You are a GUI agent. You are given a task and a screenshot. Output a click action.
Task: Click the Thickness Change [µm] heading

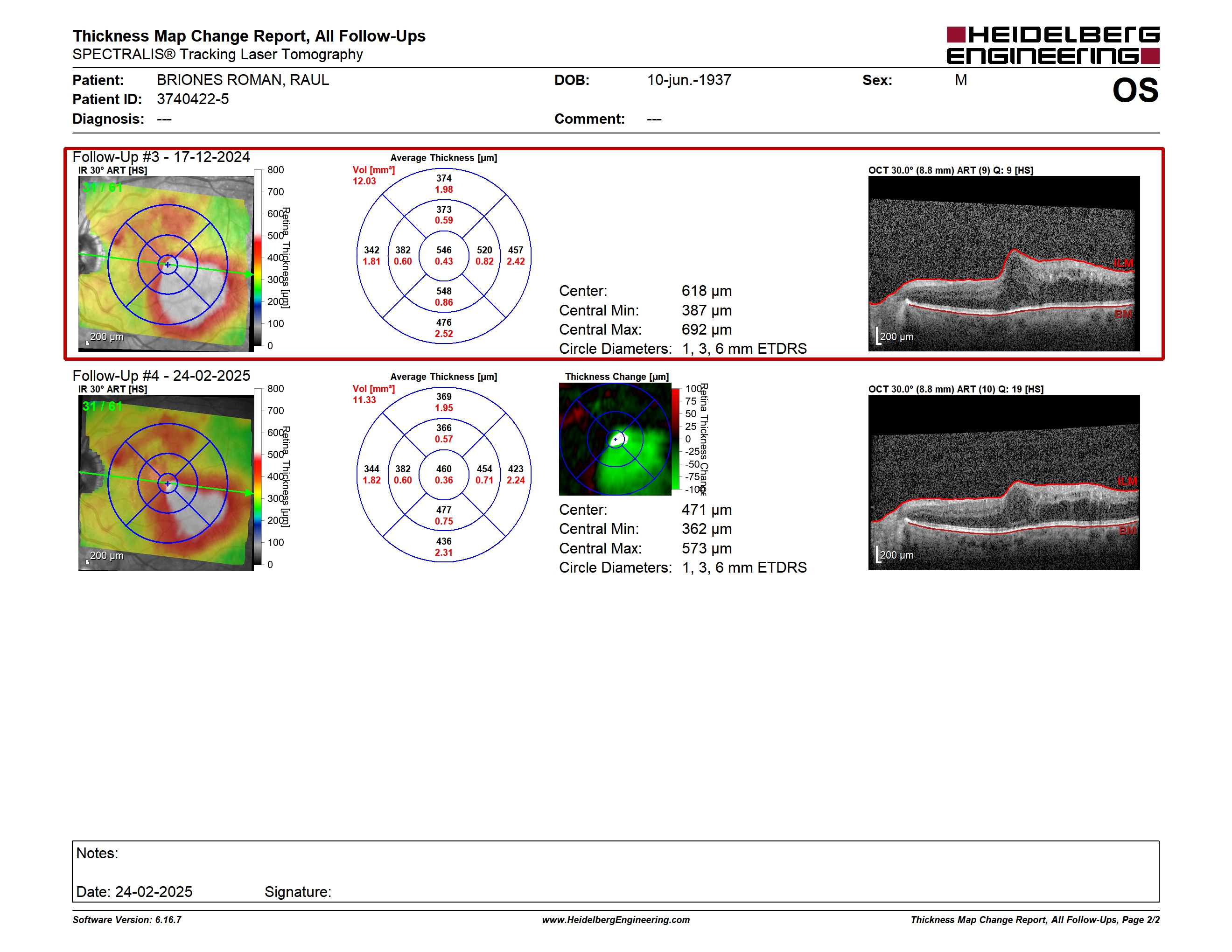pyautogui.click(x=616, y=377)
